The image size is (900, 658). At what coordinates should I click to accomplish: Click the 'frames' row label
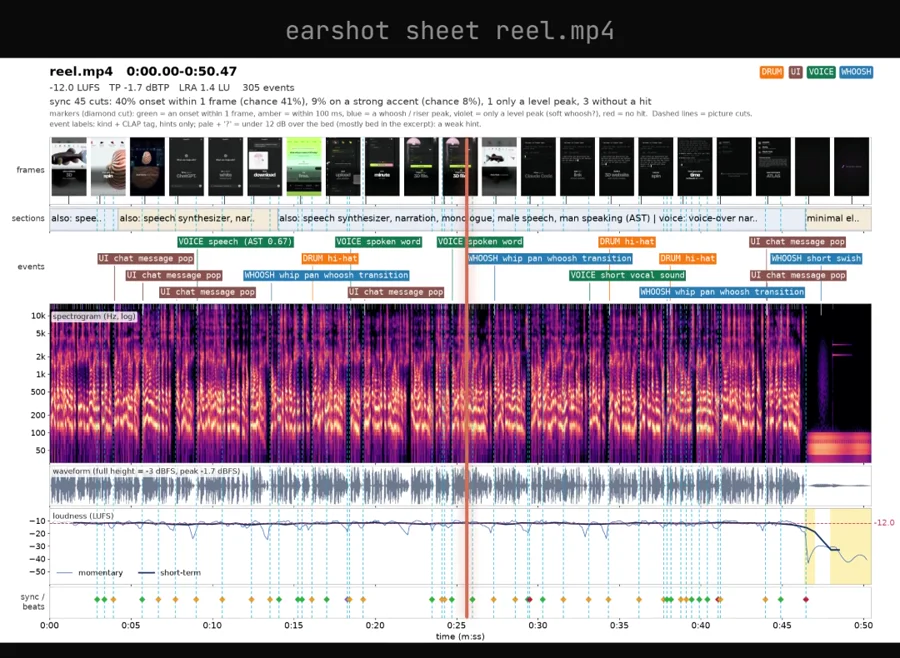30,170
